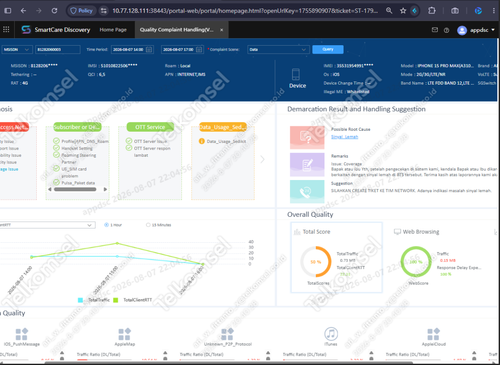
Task: Click the Unknown_P2P_Protocol app icon
Action: point(227,334)
